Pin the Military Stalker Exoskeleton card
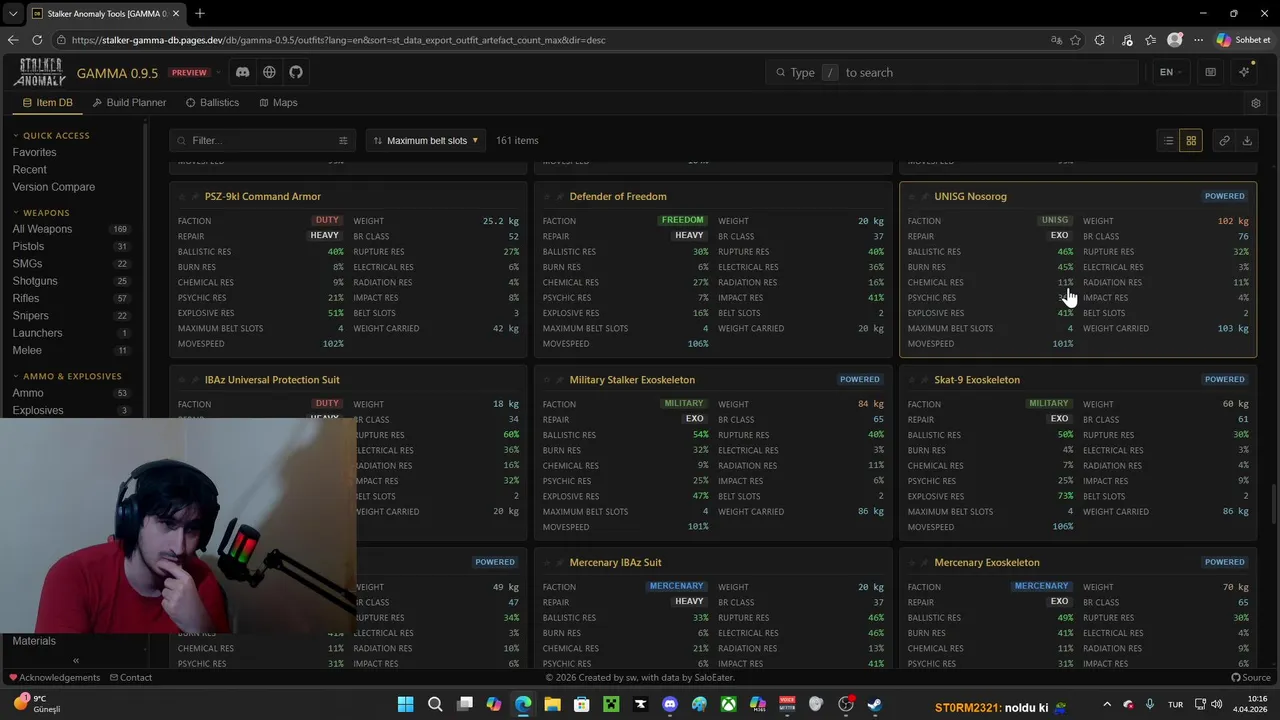This screenshot has height=720, width=1280. tap(560, 380)
